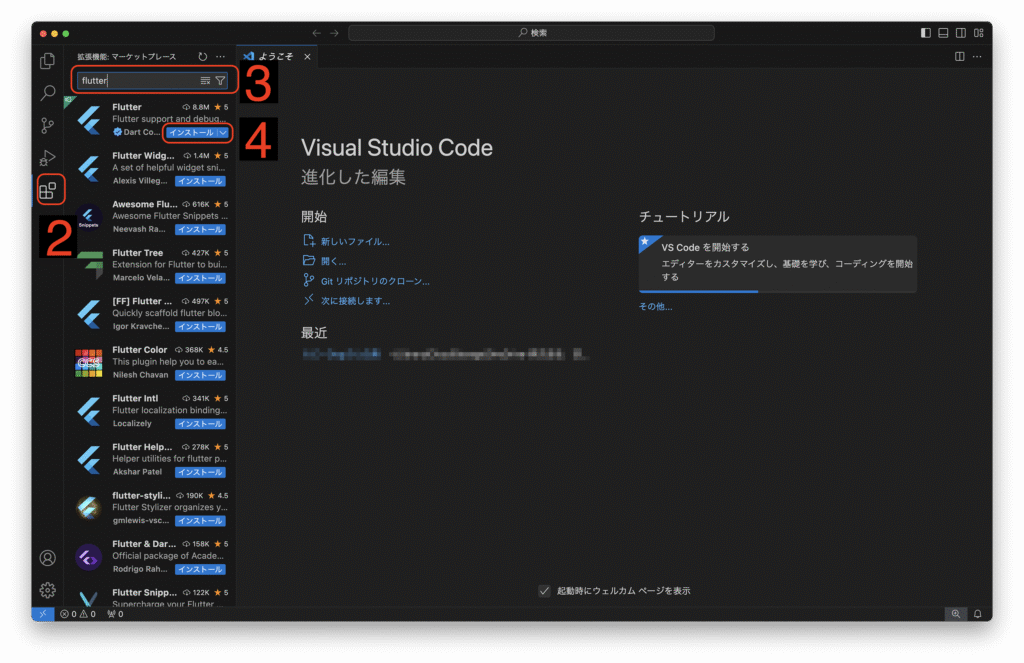Uncheck 起動時にウェルカム ページを表示
The image size is (1024, 663).
pos(544,591)
